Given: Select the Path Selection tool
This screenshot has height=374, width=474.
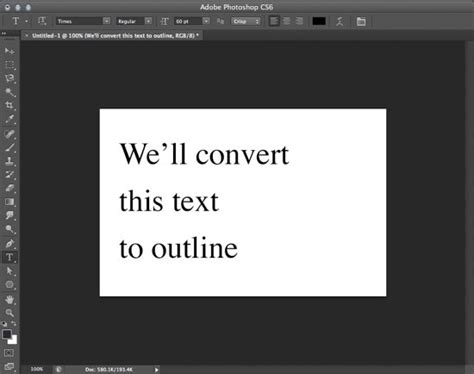Looking at the screenshot, I should point(9,271).
